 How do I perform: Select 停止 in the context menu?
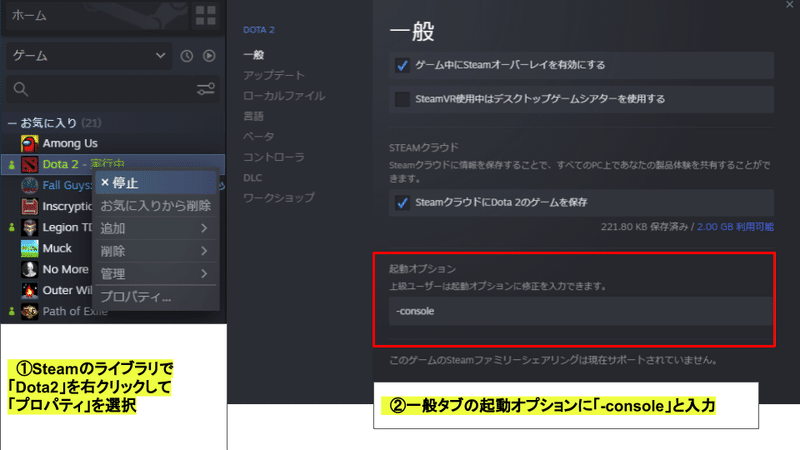point(156,183)
